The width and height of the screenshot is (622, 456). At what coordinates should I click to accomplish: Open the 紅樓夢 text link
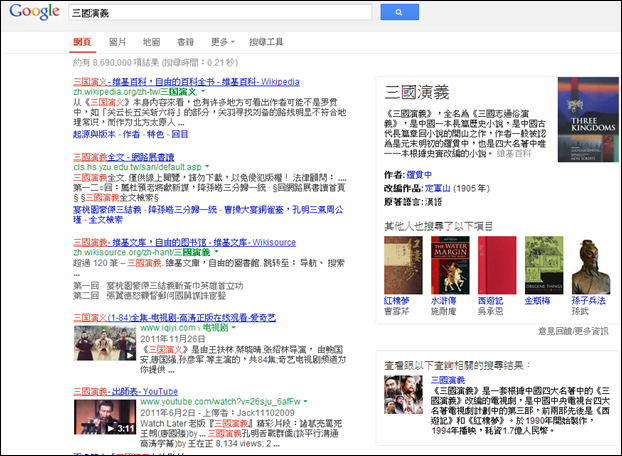397,301
